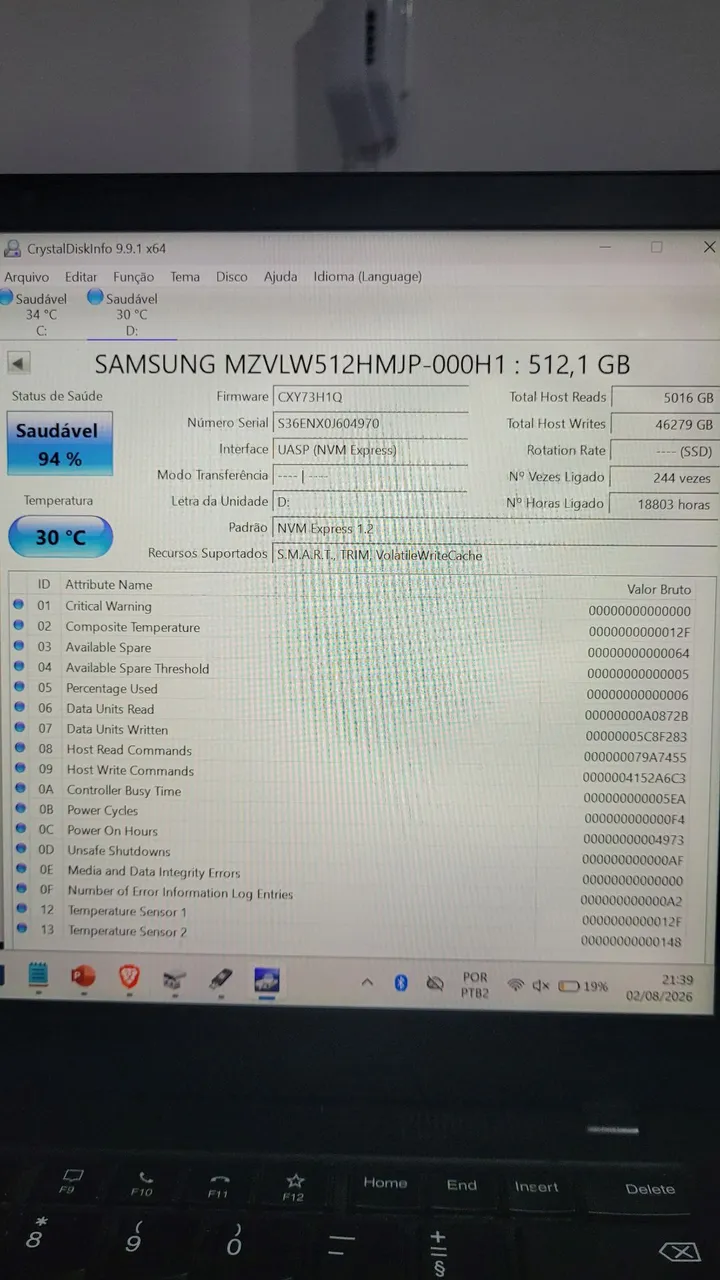720x1280 pixels.
Task: Open the notepad app in taskbar
Action: [38, 976]
